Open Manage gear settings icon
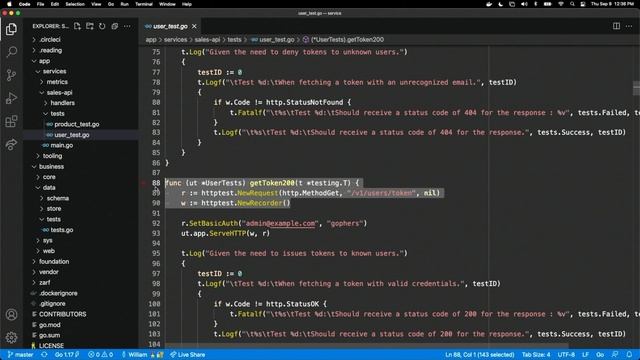Image resolution: width=640 pixels, height=360 pixels. tap(11, 337)
